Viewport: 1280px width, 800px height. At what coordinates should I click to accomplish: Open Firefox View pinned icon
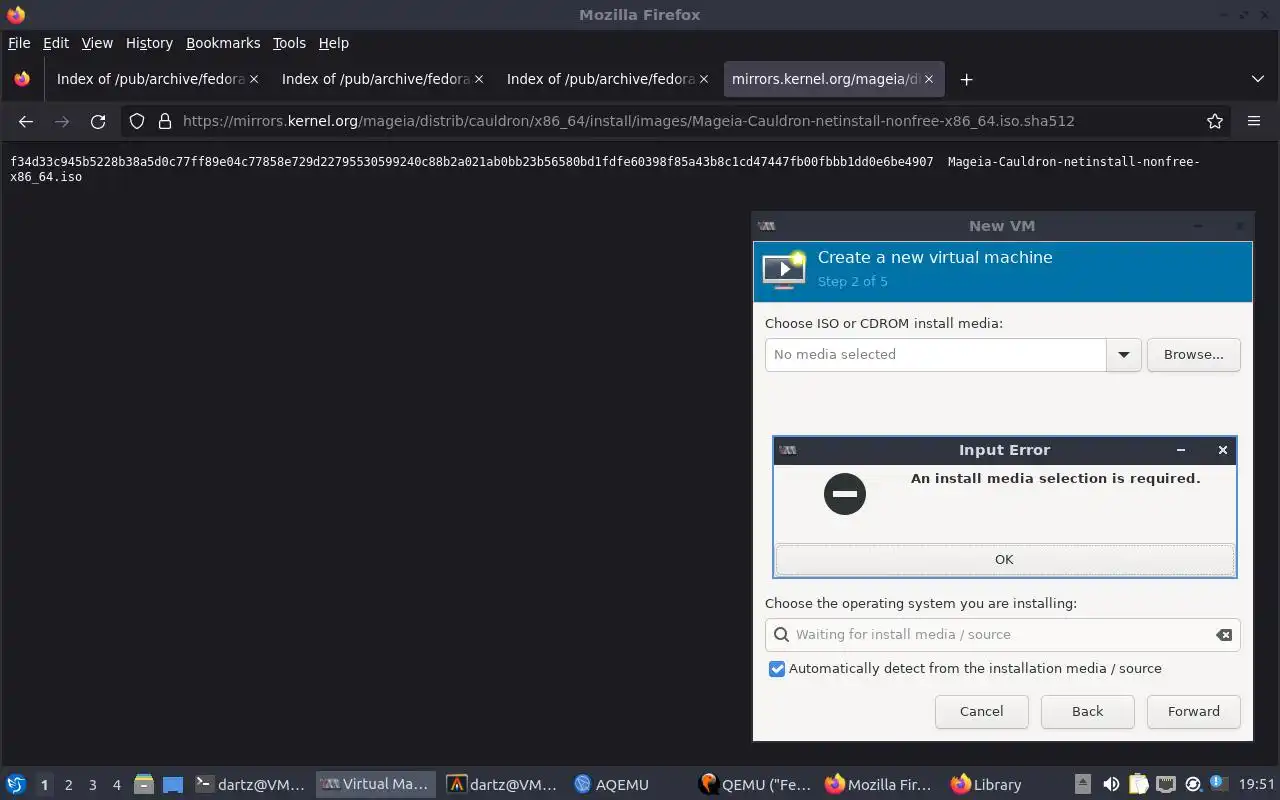(x=22, y=79)
